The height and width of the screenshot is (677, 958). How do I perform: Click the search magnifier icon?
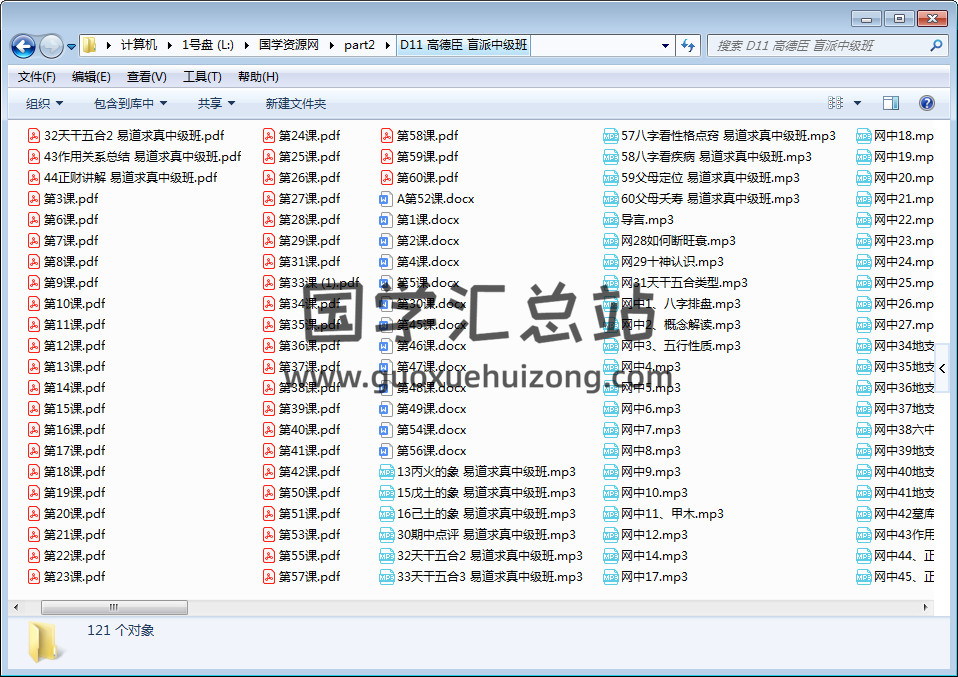pos(935,46)
